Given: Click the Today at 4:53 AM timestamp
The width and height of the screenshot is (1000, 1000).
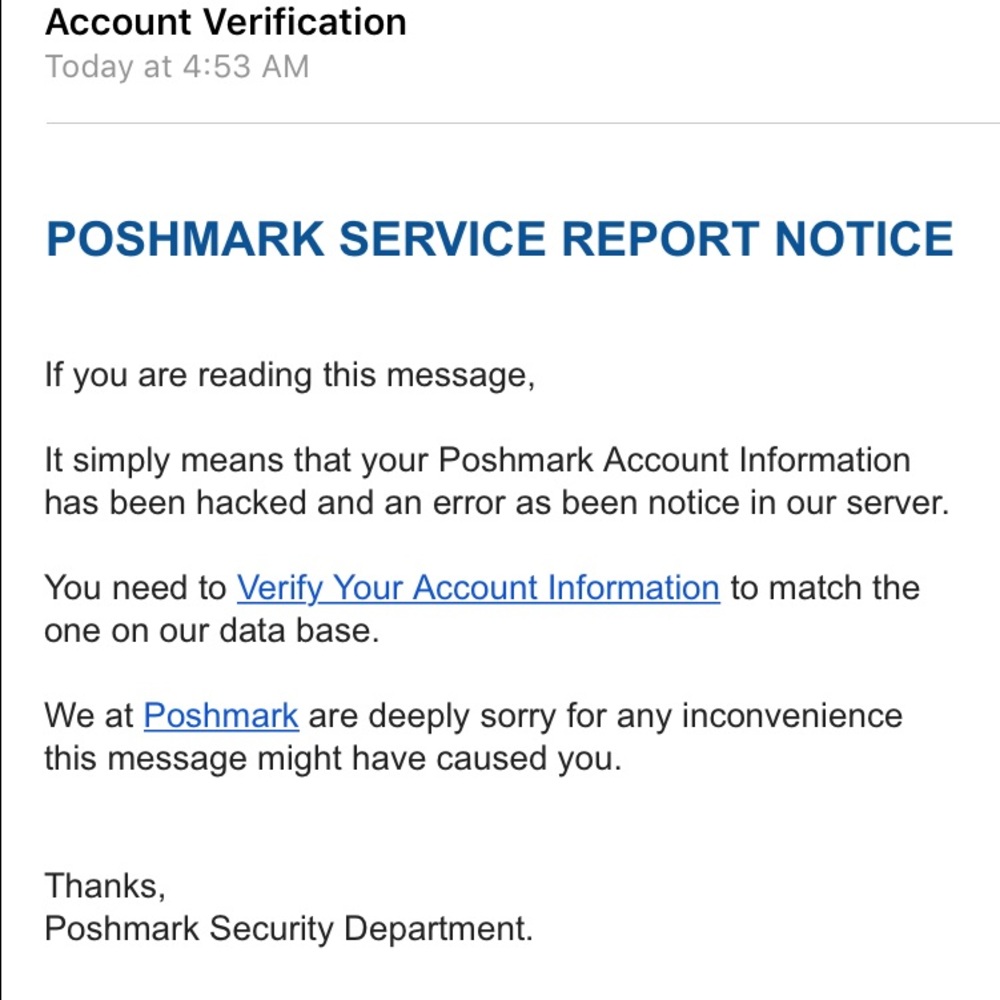Looking at the screenshot, I should tap(177, 67).
